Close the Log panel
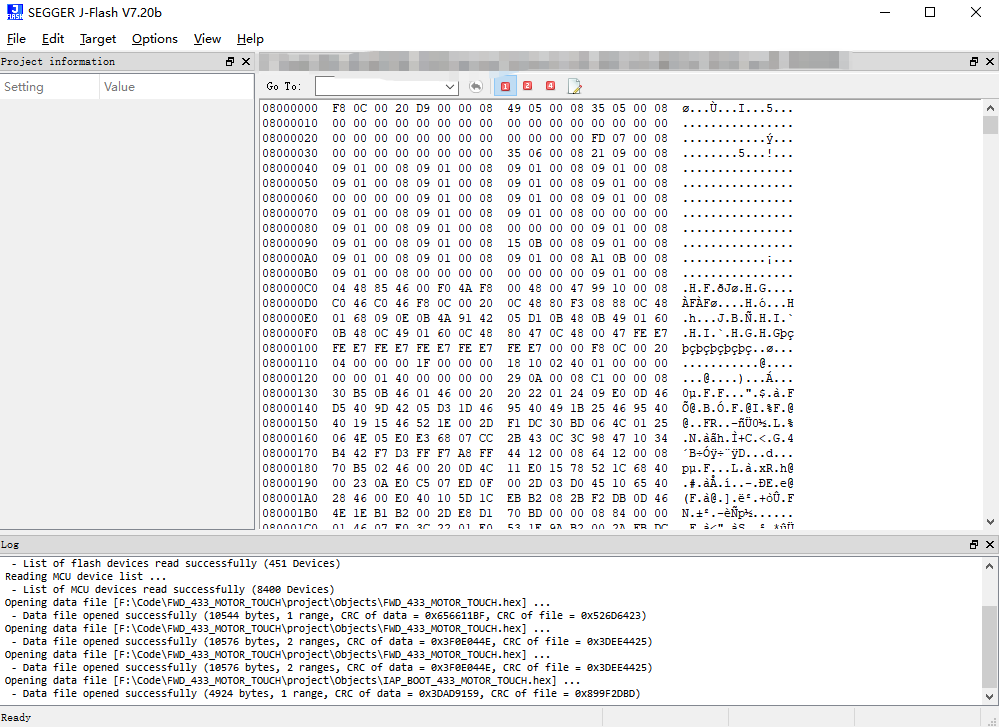 coord(989,544)
